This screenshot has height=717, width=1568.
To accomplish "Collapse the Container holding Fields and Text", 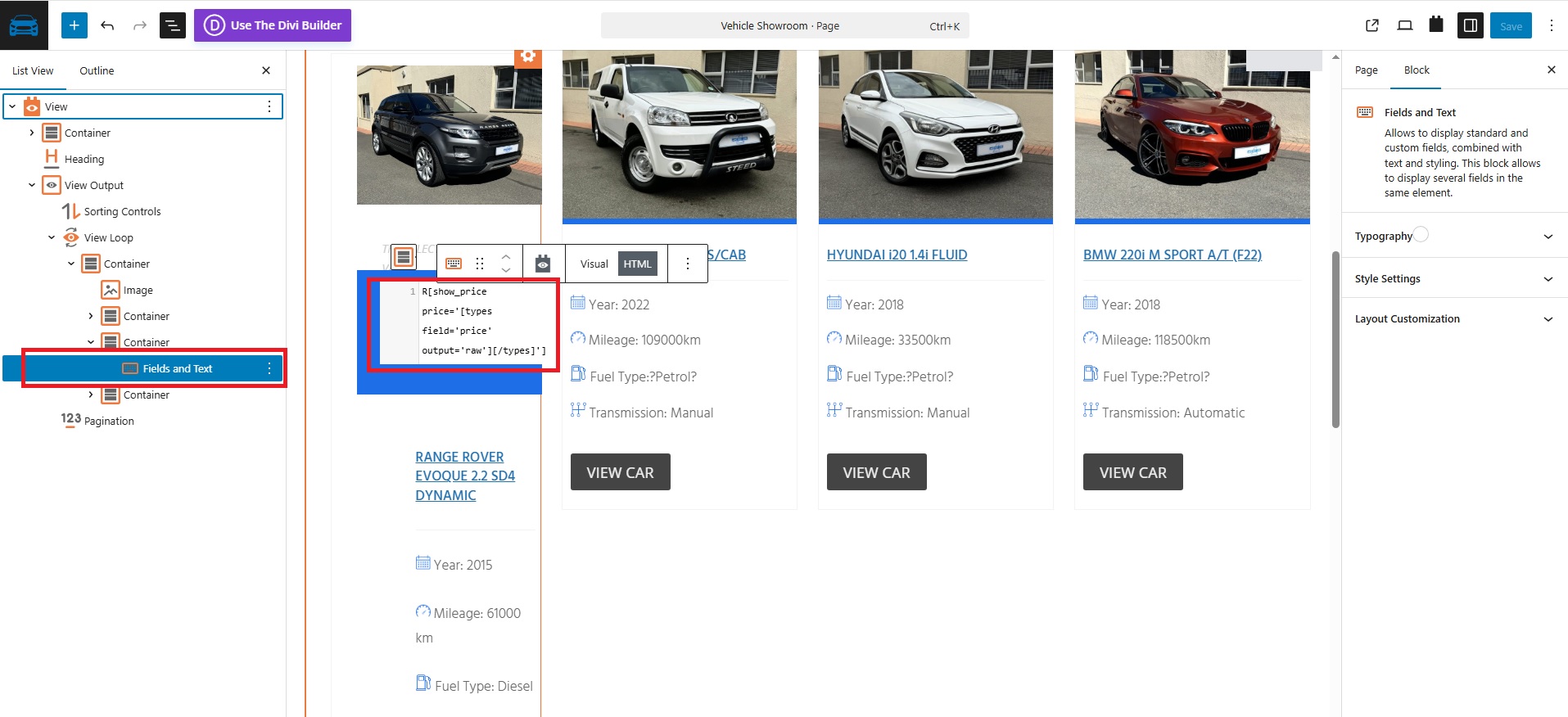I will click(91, 342).
